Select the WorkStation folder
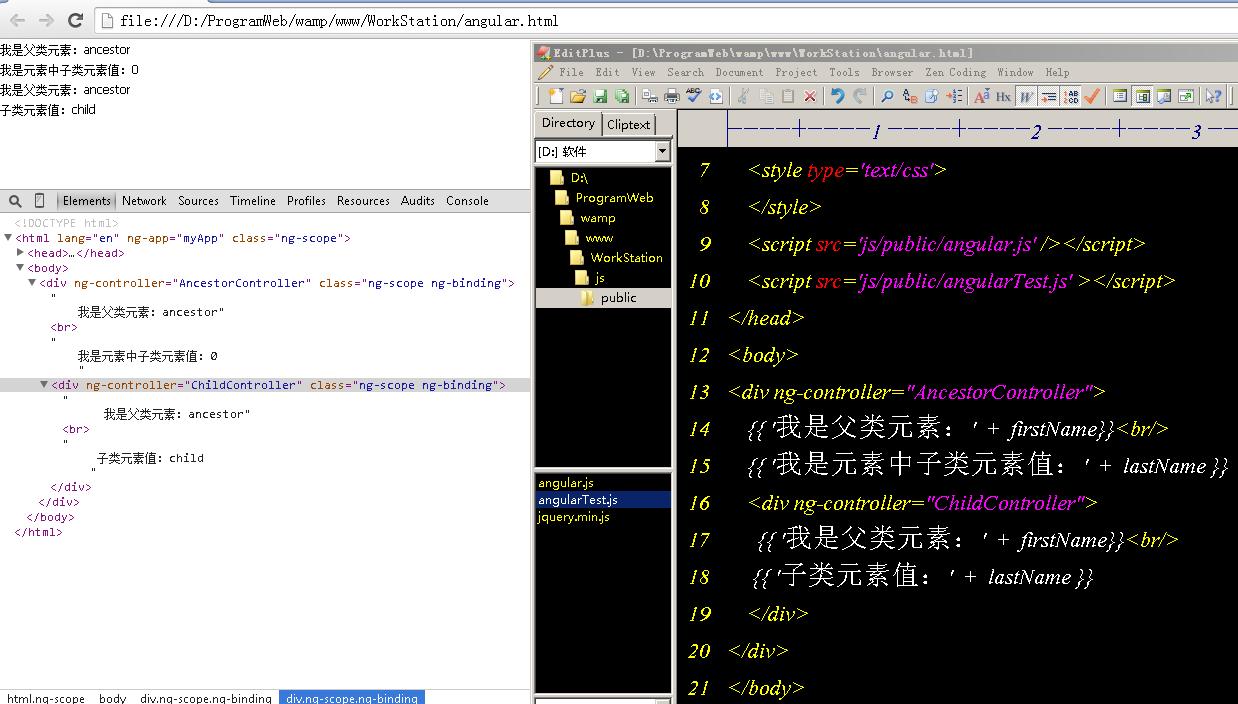 point(626,258)
